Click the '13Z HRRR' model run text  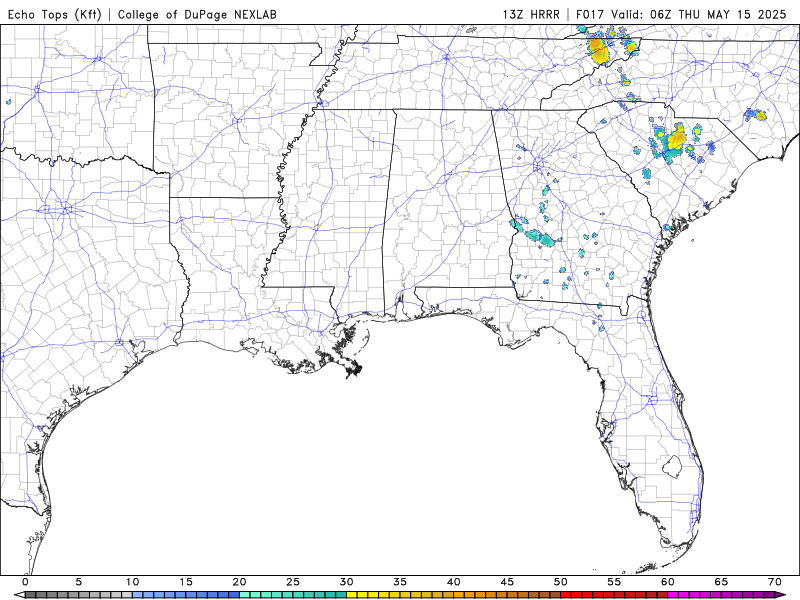point(531,14)
